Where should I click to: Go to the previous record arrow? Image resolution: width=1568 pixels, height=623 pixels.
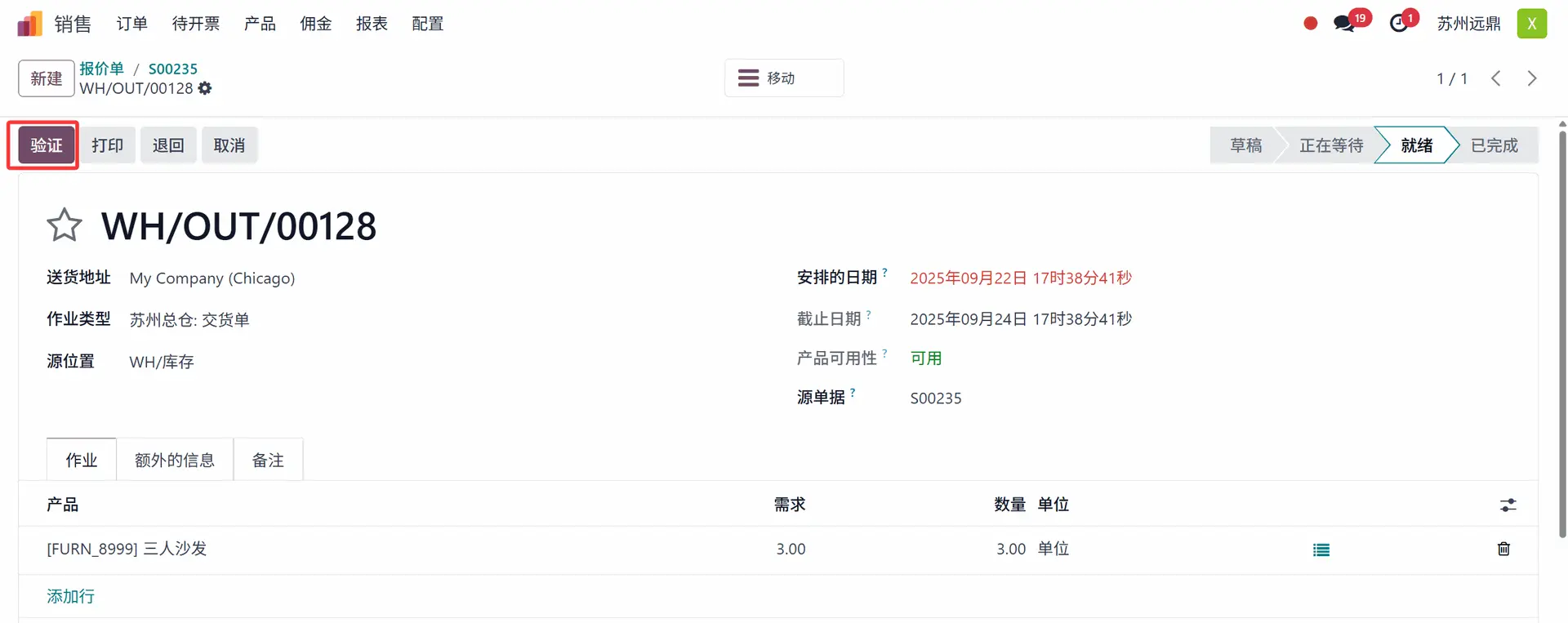click(x=1495, y=78)
